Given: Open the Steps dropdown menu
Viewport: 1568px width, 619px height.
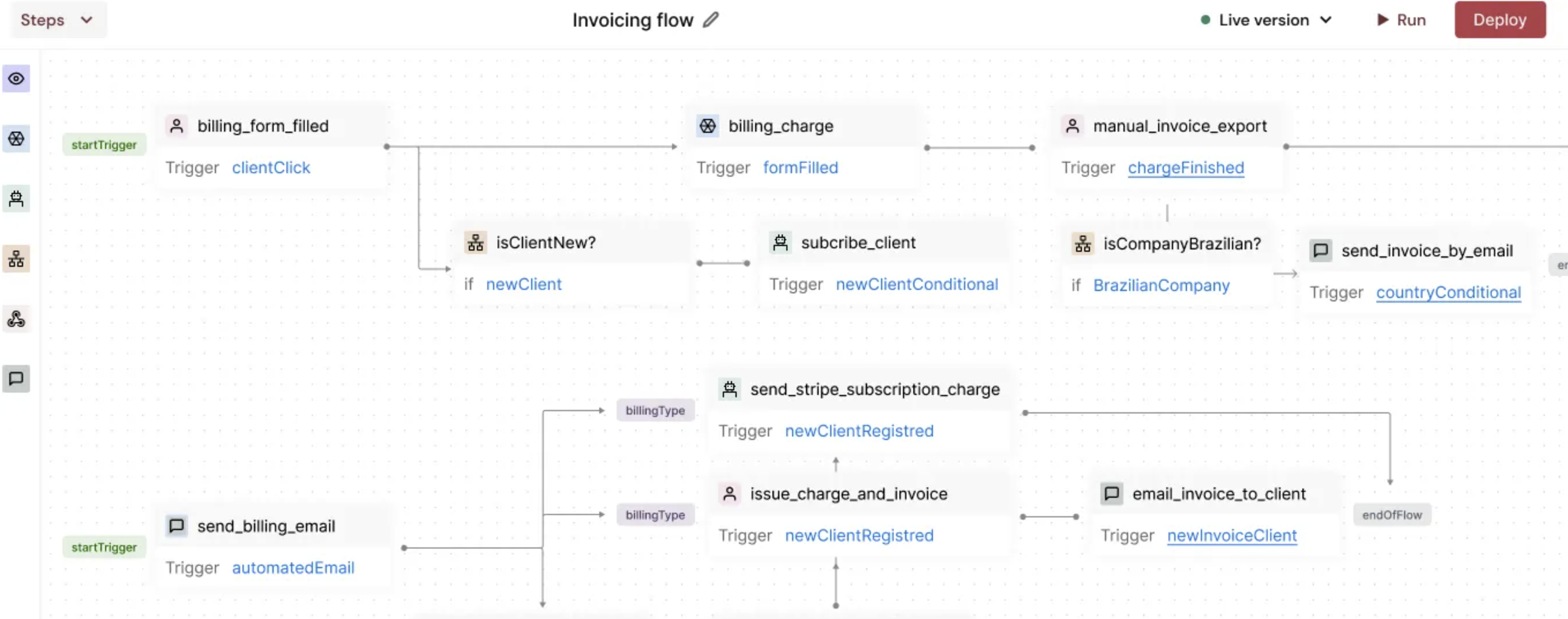Looking at the screenshot, I should pos(57,20).
